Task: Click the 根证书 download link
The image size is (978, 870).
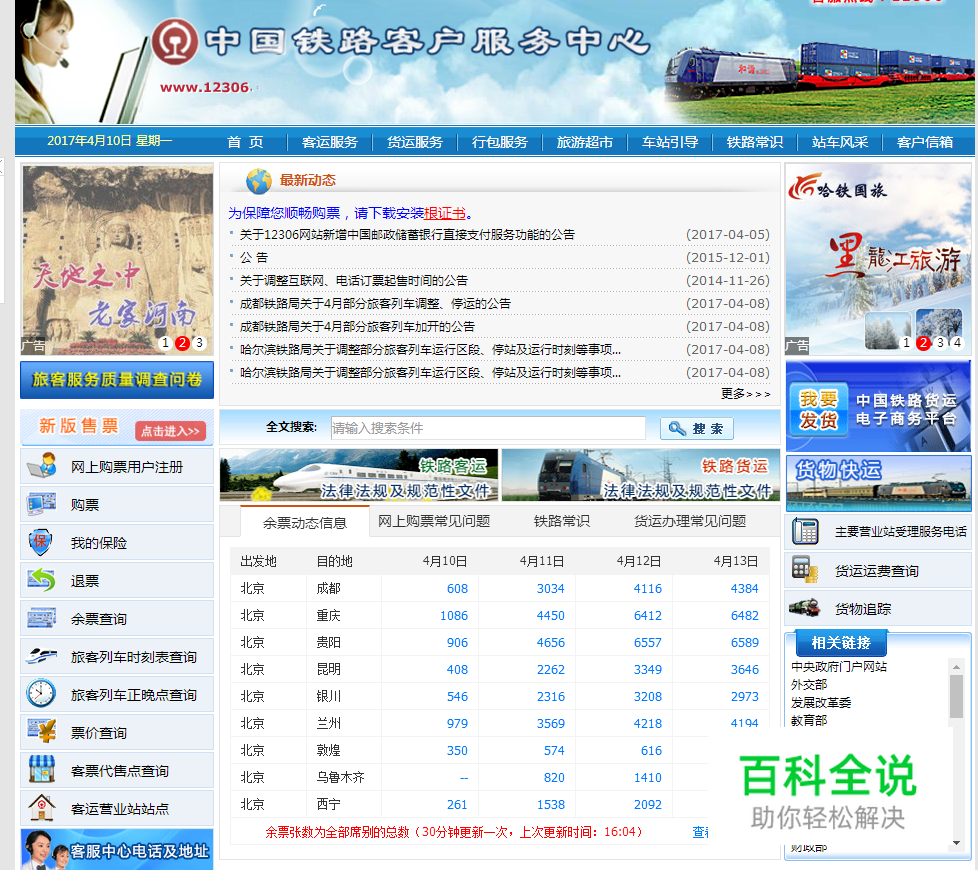Action: click(x=445, y=213)
